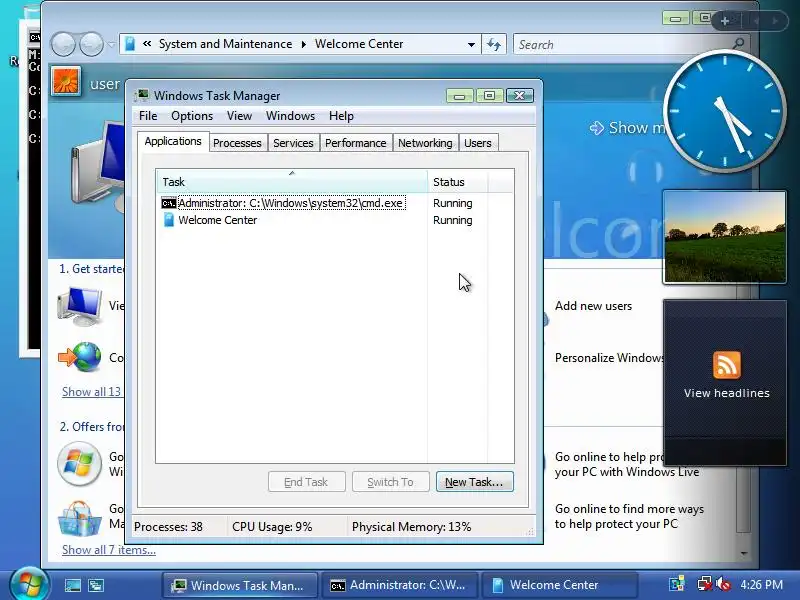The width and height of the screenshot is (800, 600).
Task: Click the analog clock gadget
Action: click(x=724, y=111)
